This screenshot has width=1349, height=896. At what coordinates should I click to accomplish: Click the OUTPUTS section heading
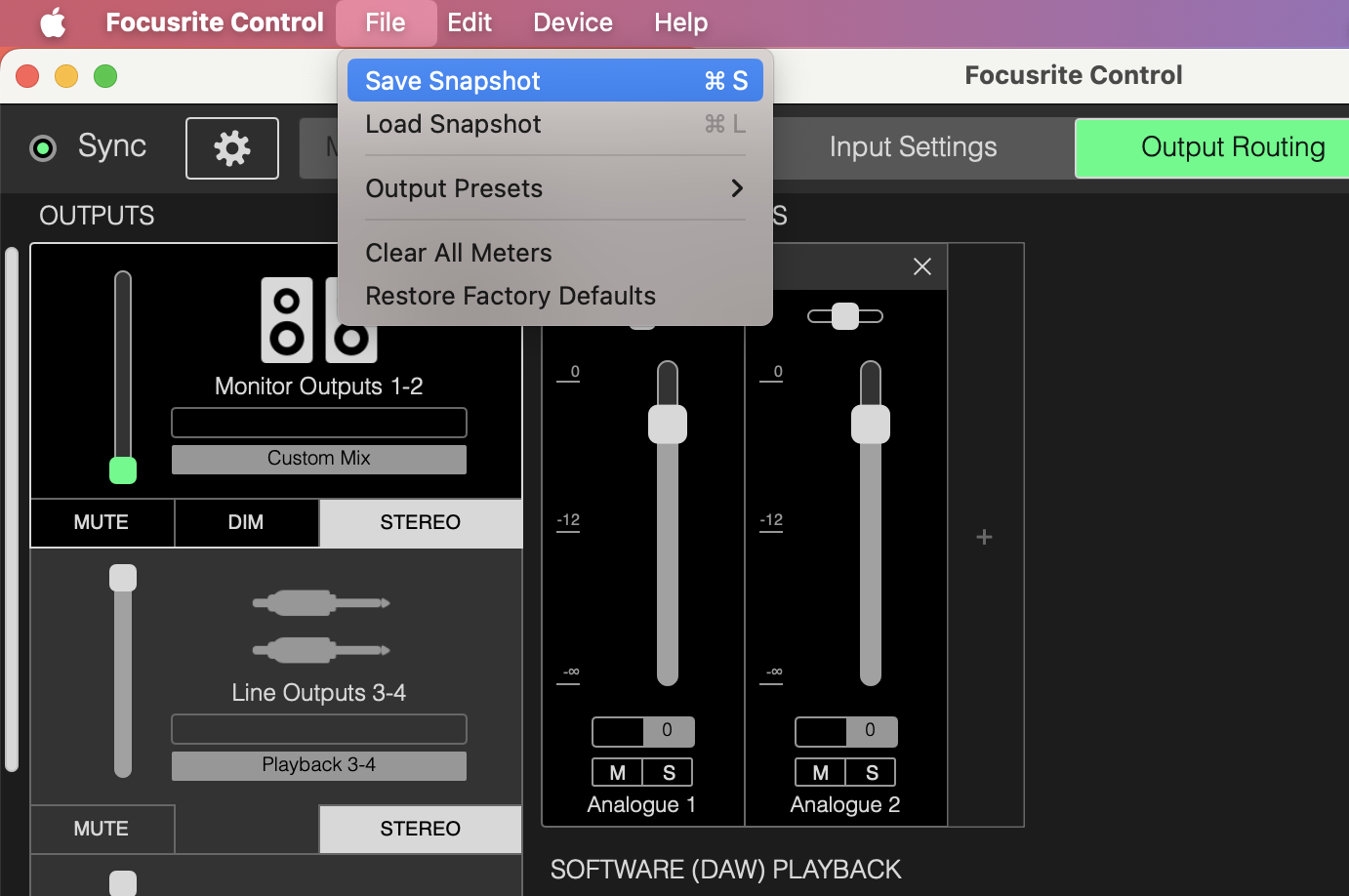[x=97, y=216]
